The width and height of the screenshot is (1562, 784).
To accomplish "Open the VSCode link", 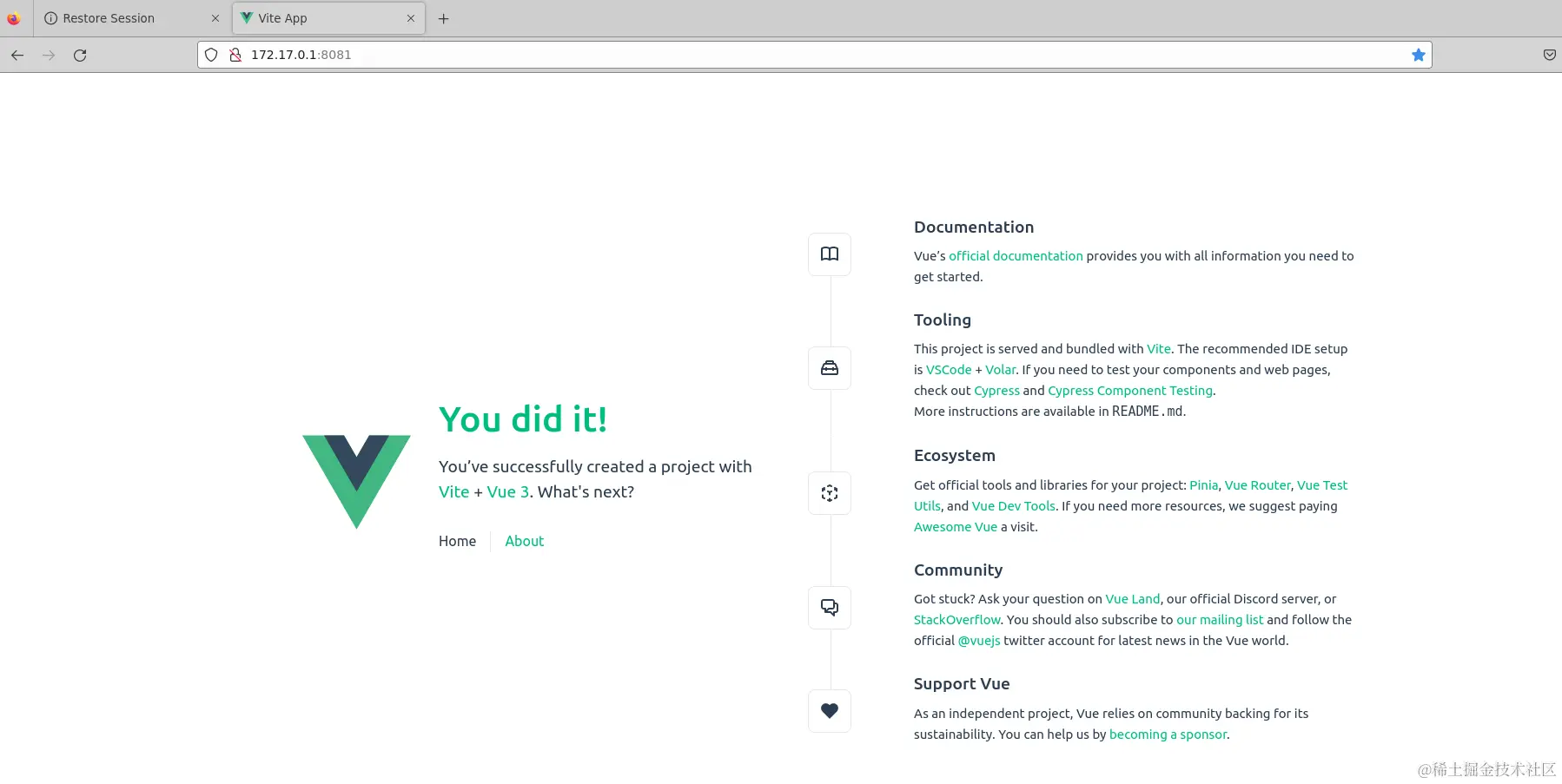I will (949, 370).
